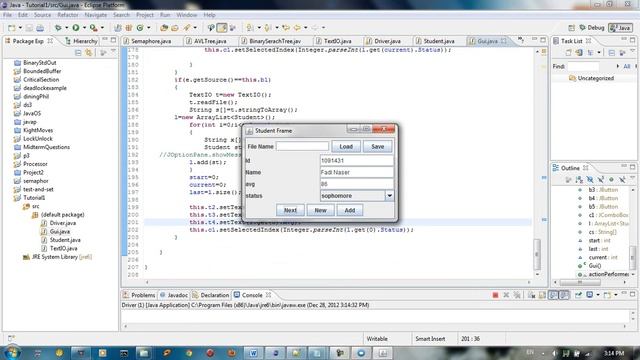This screenshot has width=640, height=360.
Task: Click File Name input in Student Frame
Action: [x=302, y=147]
